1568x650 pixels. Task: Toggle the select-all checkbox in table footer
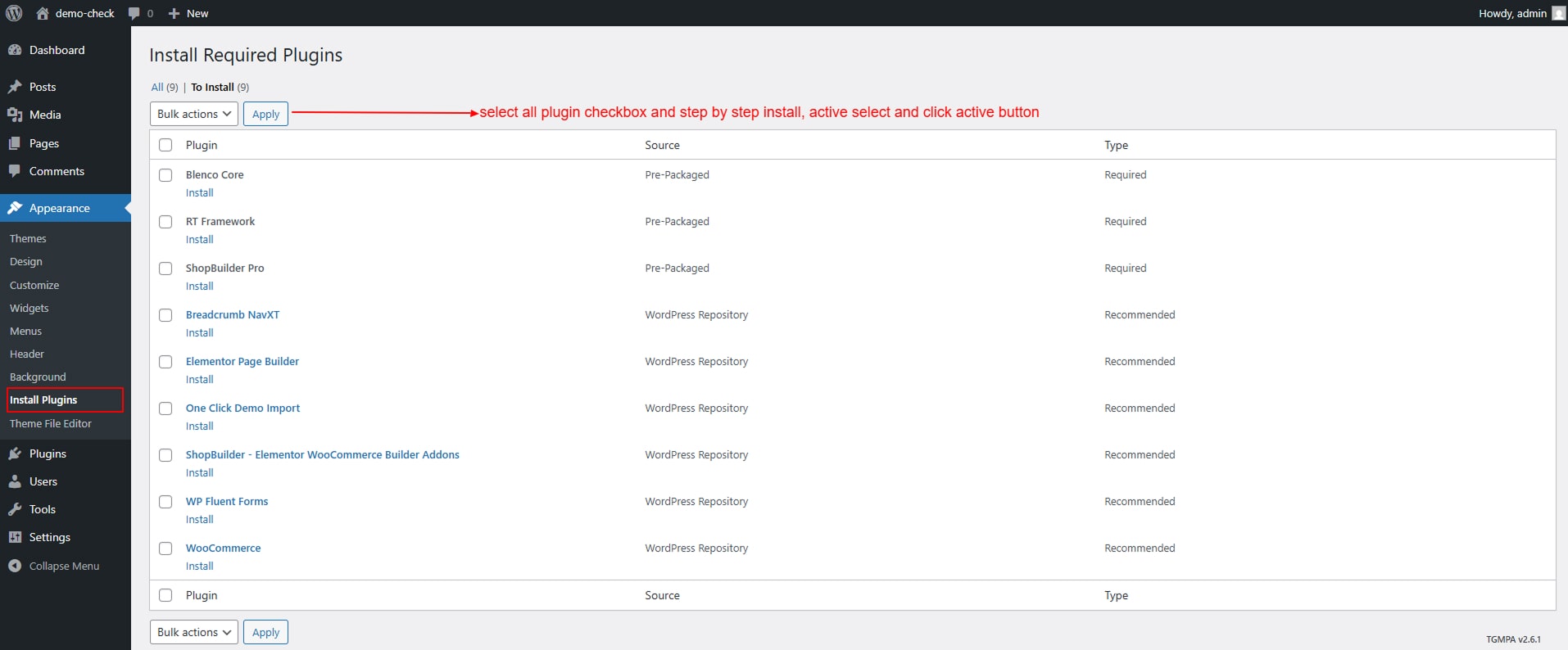pyautogui.click(x=165, y=595)
